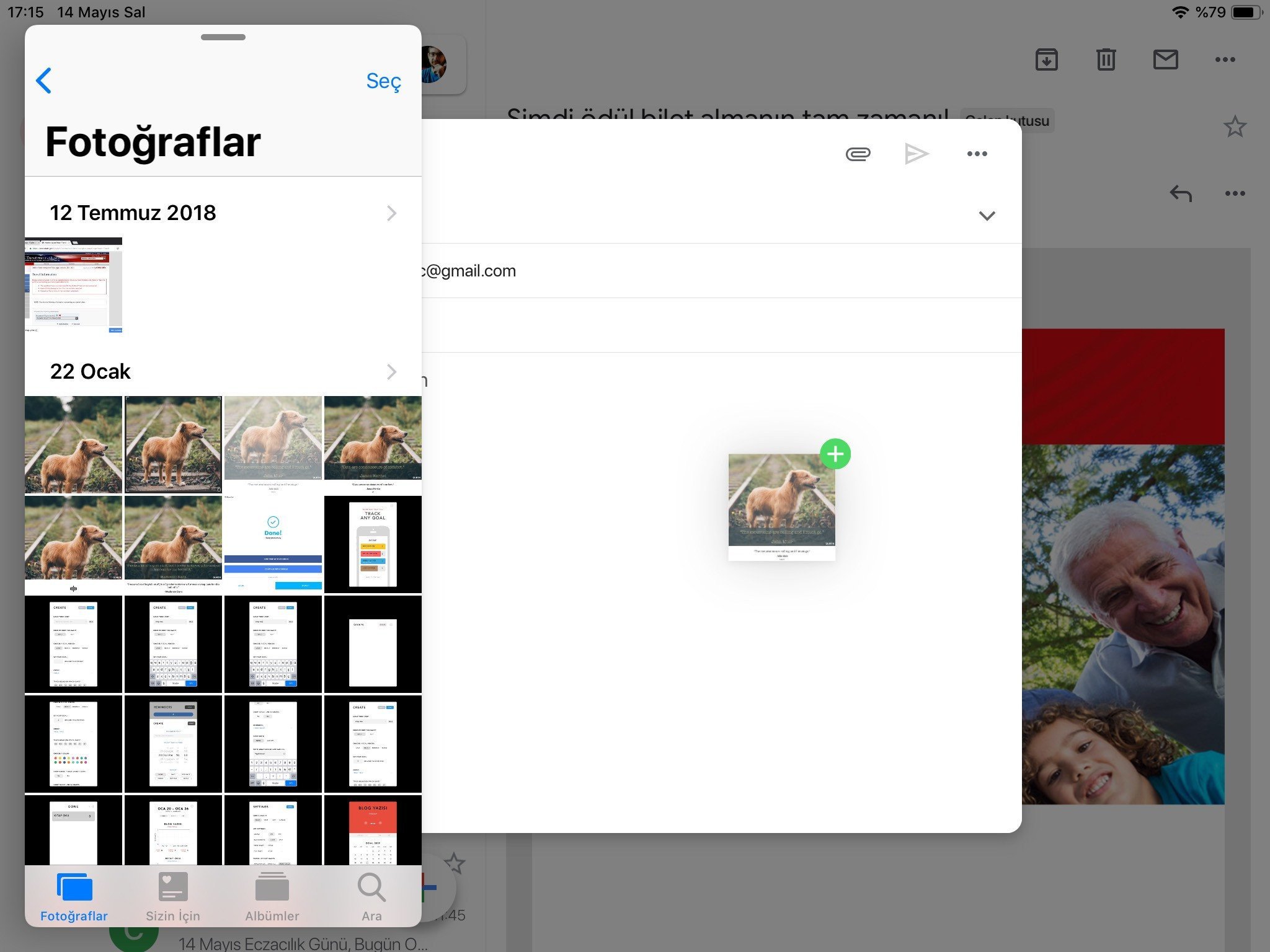Tap the first dog photo thumbnail
This screenshot has width=1270, height=952.
coord(73,444)
